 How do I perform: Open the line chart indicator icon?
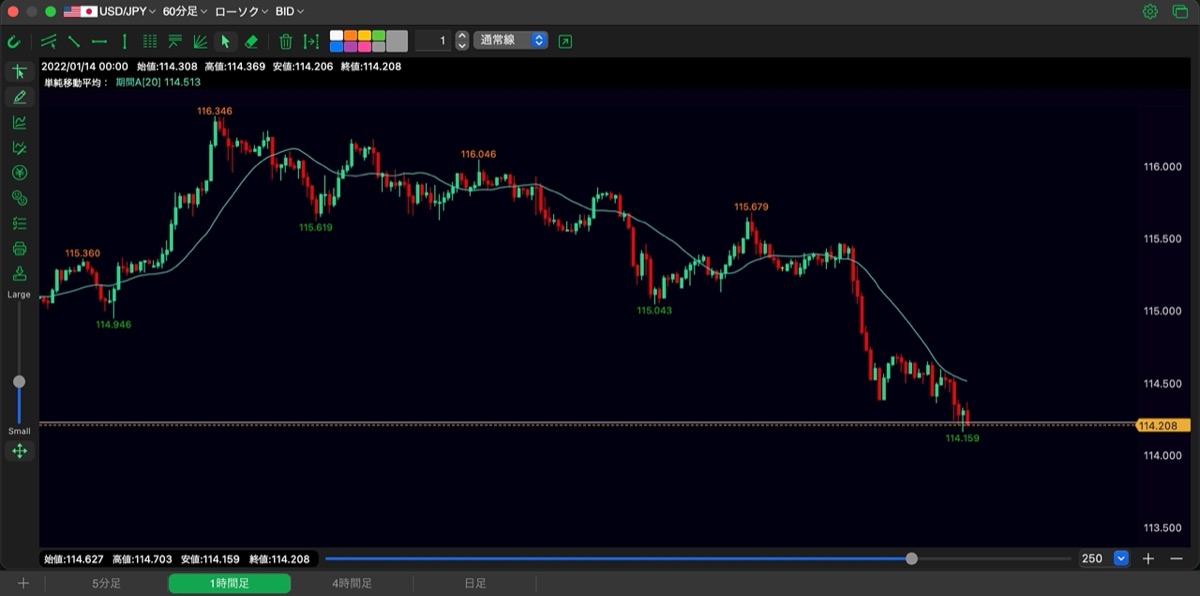point(19,122)
